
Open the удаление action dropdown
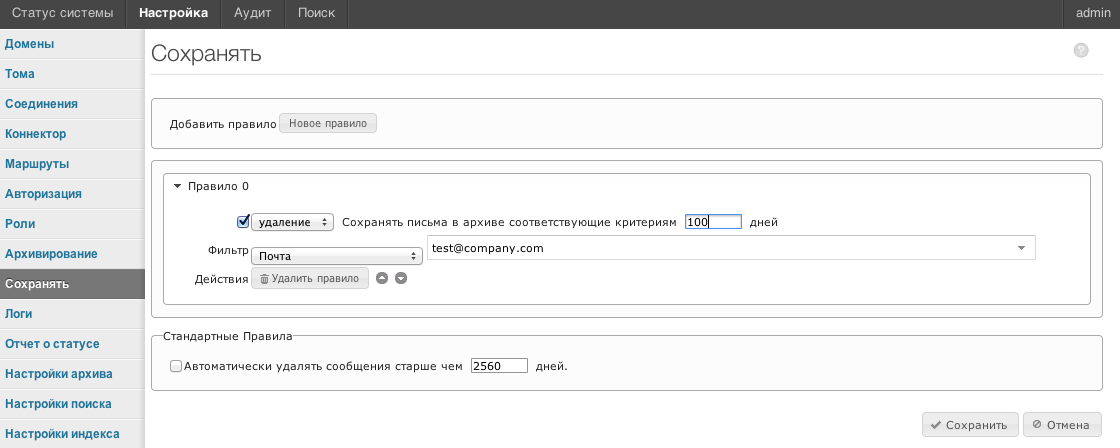(x=293, y=222)
